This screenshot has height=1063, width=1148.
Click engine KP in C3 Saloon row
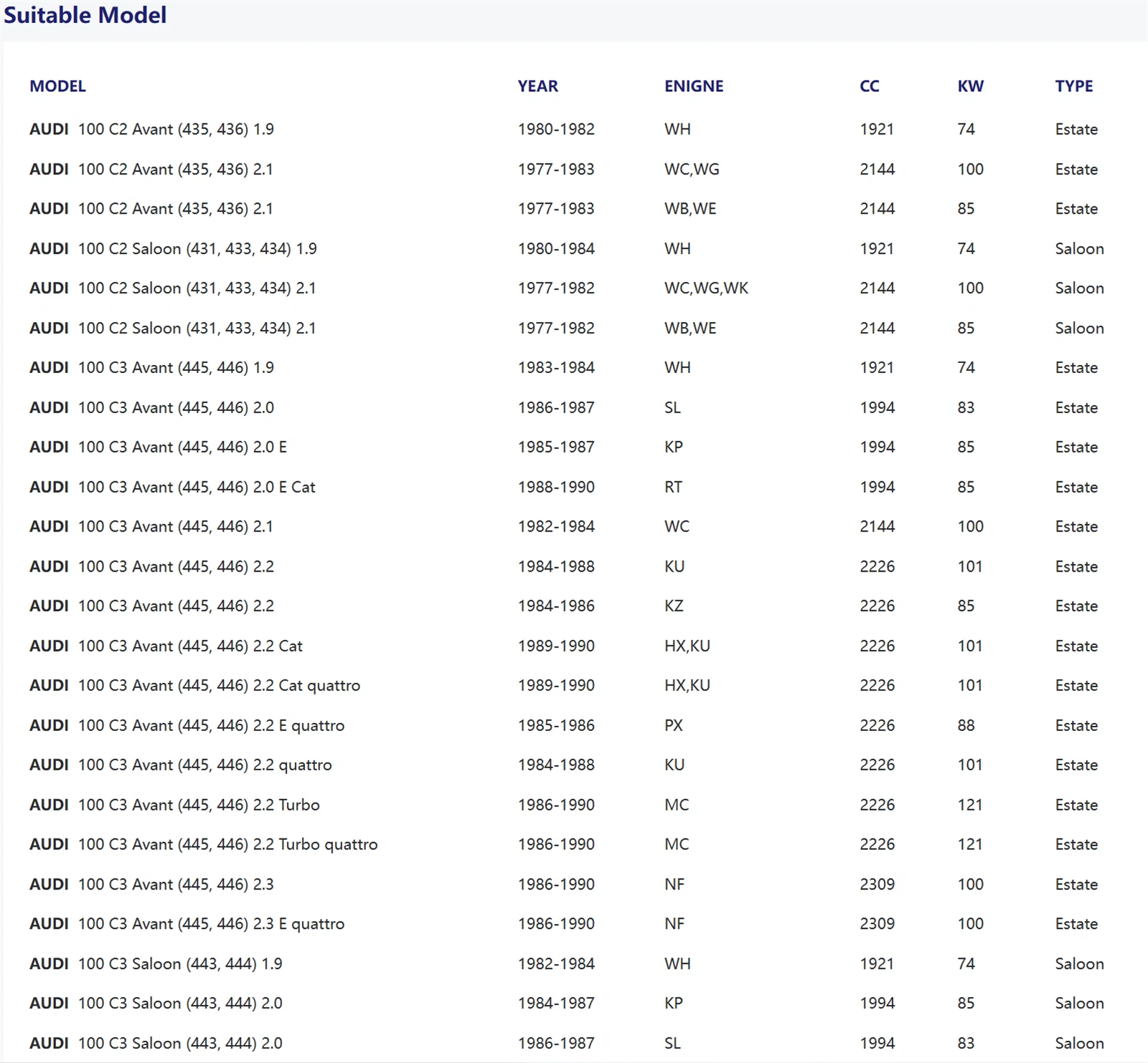tap(674, 1003)
